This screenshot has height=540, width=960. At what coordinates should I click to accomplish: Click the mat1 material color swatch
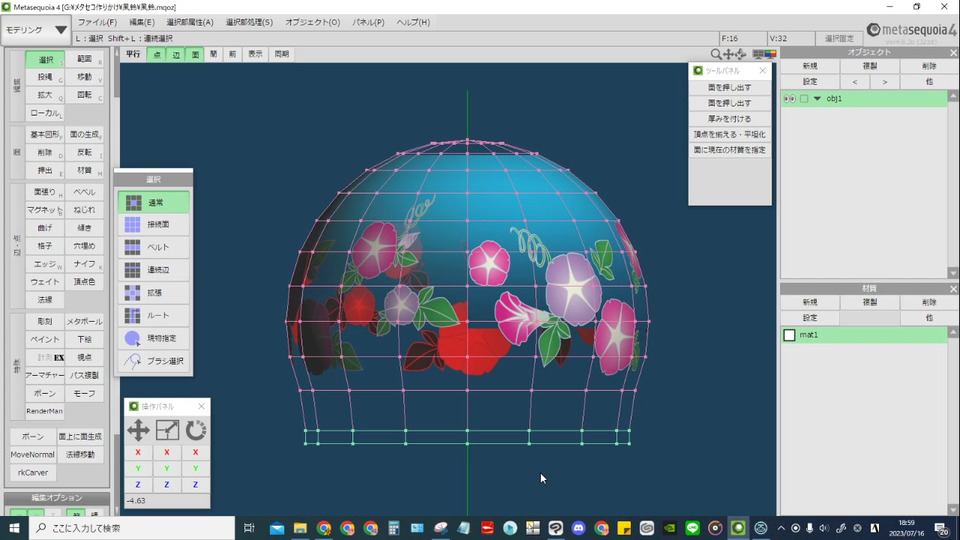[x=790, y=335]
